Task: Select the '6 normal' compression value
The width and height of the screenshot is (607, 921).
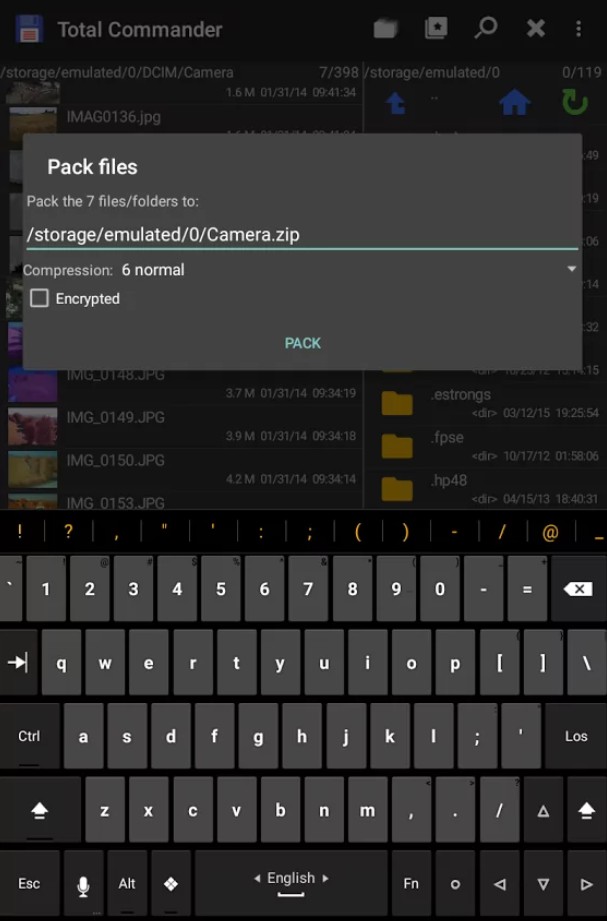Action: click(x=153, y=270)
